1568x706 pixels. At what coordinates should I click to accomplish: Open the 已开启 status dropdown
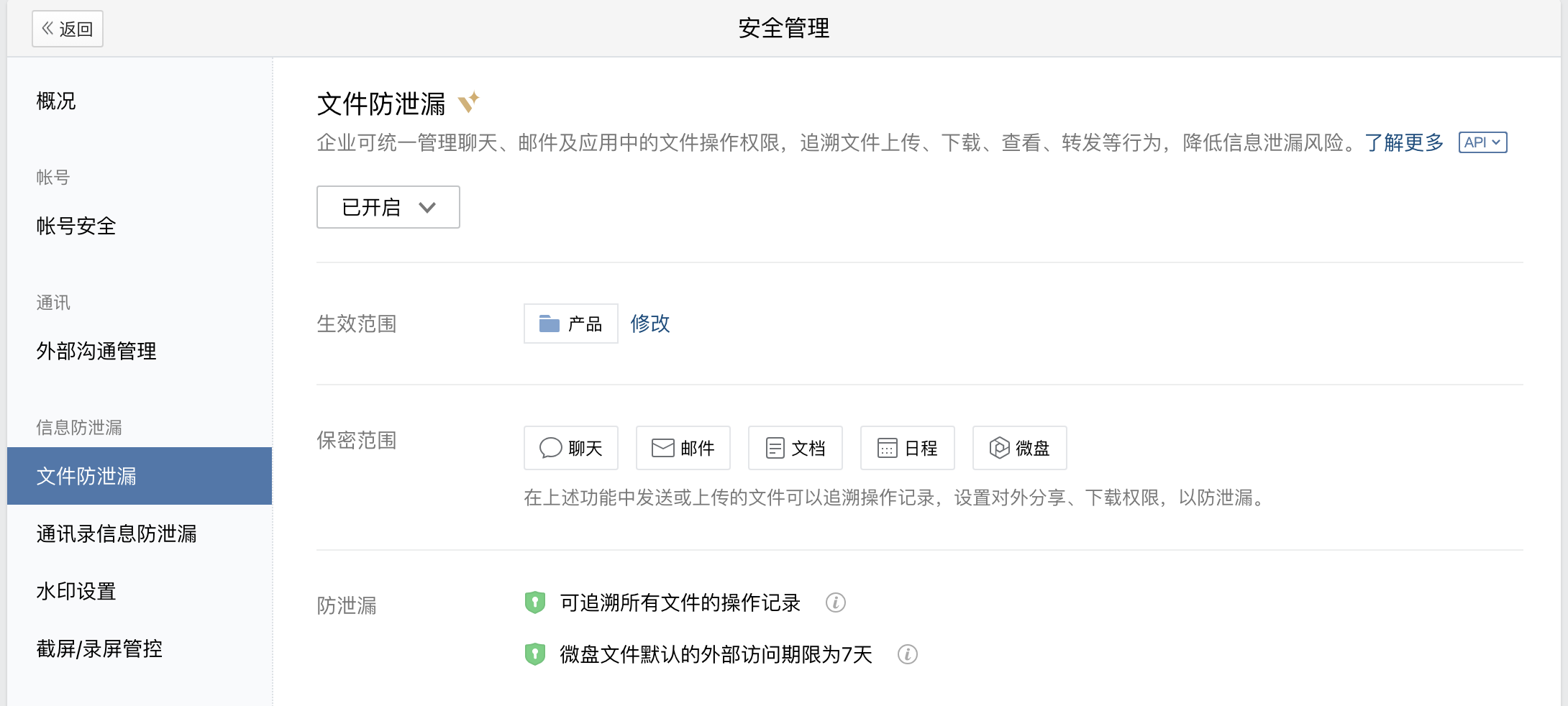point(388,207)
